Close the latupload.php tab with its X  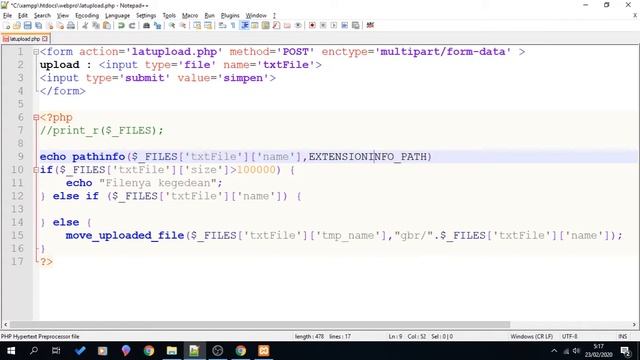click(x=45, y=39)
